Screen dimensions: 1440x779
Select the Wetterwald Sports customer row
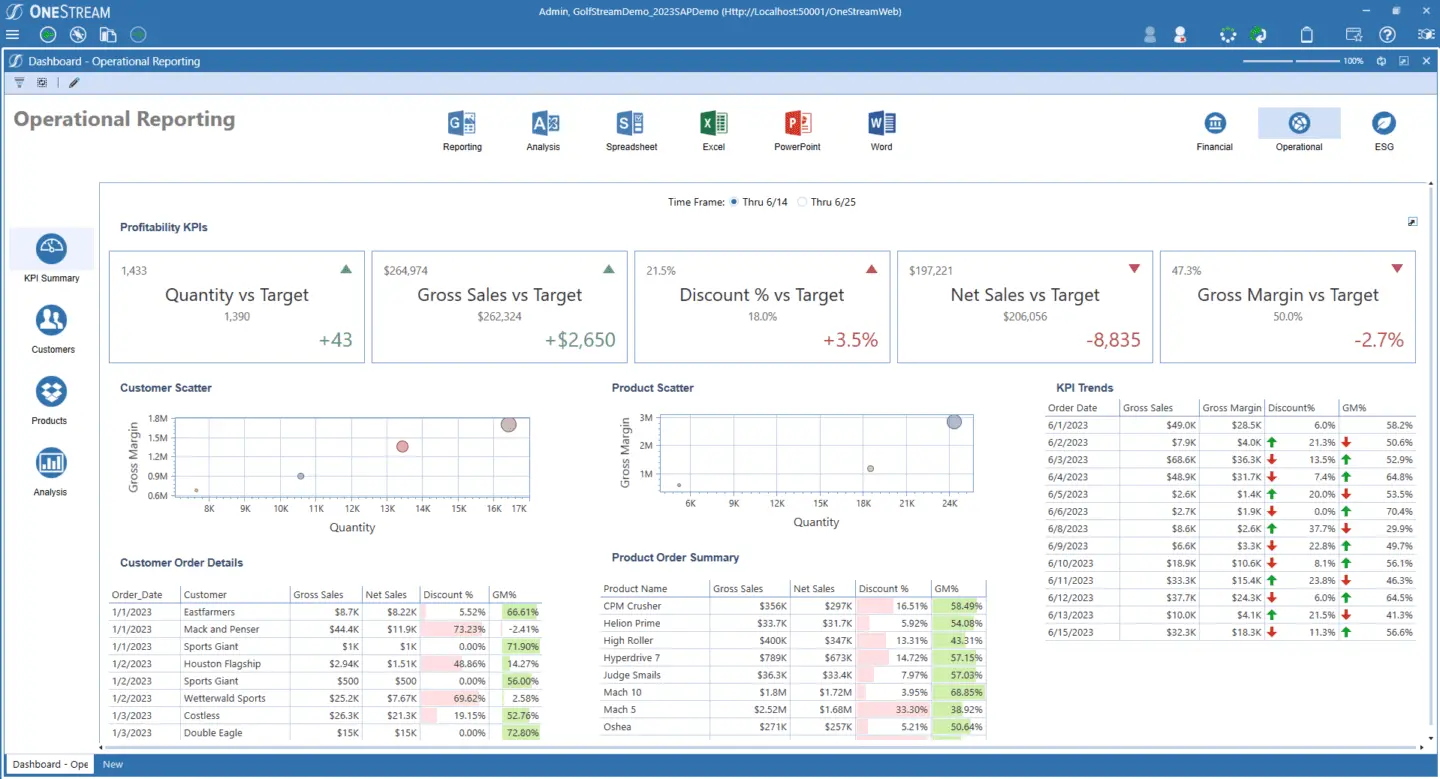pyautogui.click(x=326, y=698)
